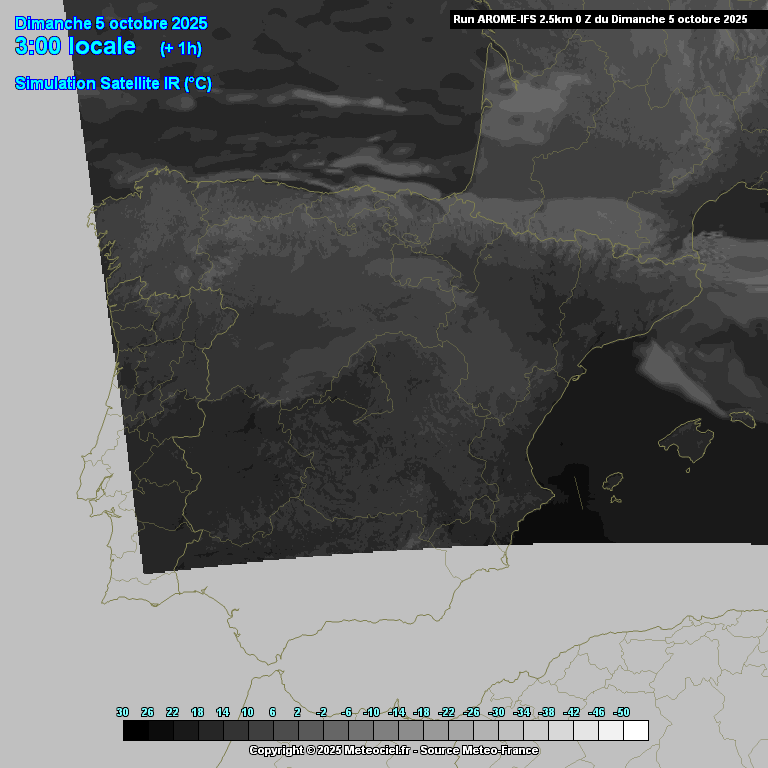Screen dimensions: 768x768
Task: Click the legend swatch labeled 22
Action: click(186, 731)
